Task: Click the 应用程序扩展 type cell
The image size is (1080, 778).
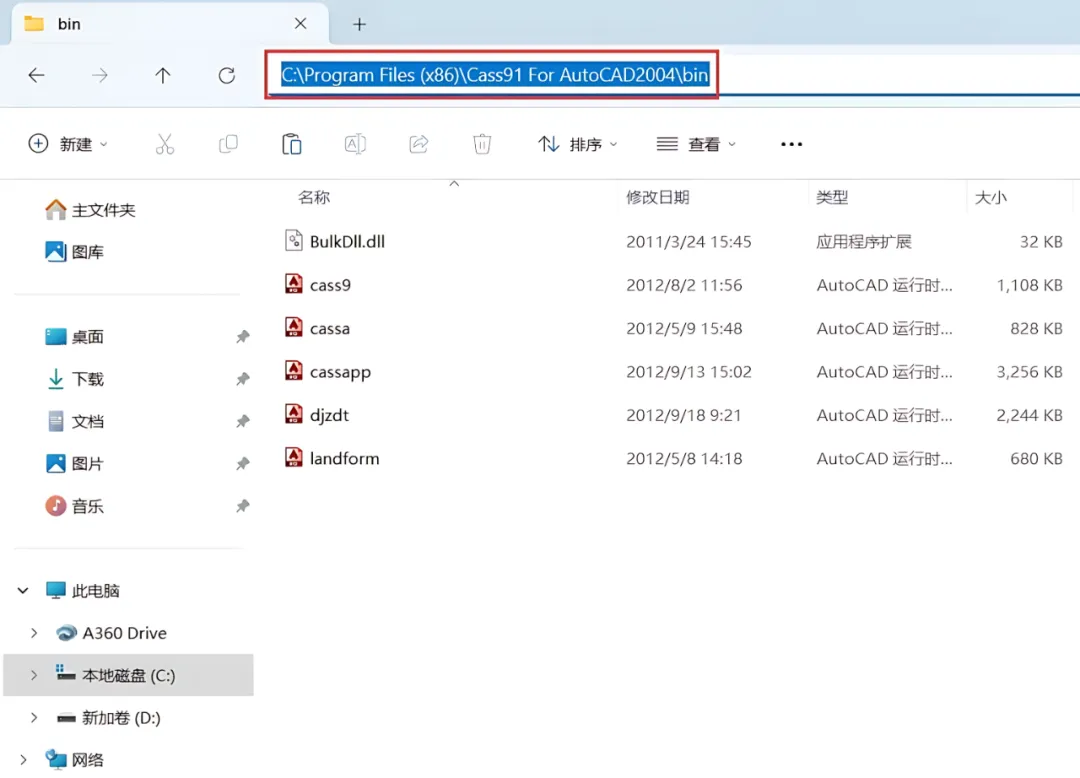Action: click(864, 242)
